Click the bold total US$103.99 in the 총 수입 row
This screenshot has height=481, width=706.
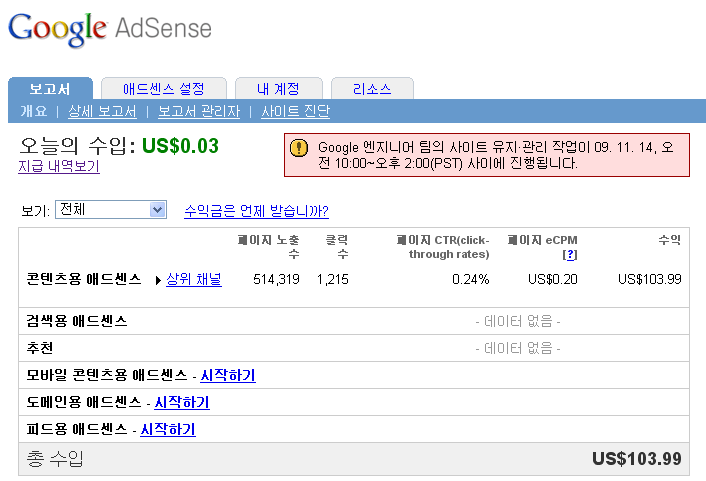click(x=637, y=458)
